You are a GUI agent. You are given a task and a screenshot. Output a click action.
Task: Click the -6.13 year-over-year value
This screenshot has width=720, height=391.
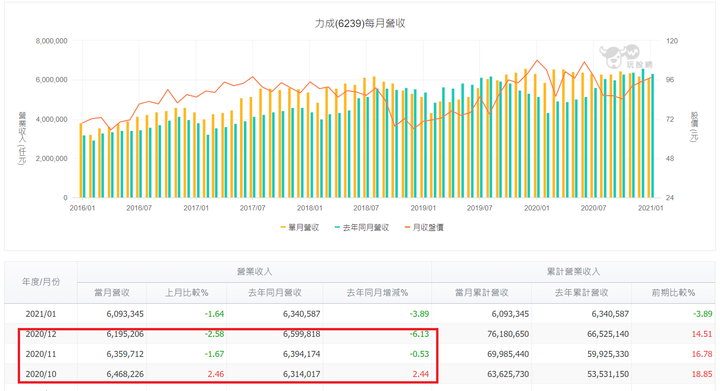point(419,334)
